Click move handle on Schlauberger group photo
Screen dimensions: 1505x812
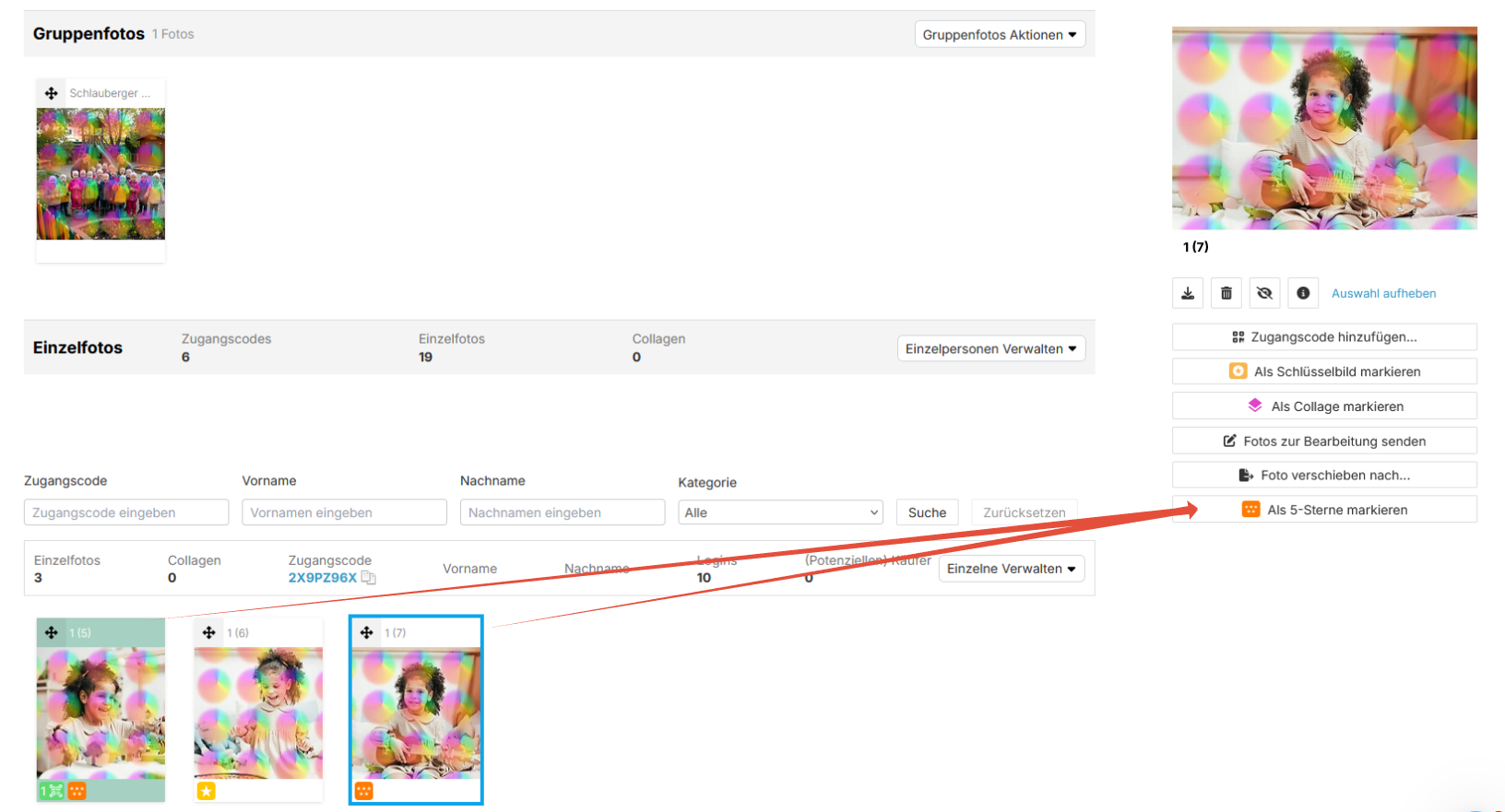tap(52, 93)
